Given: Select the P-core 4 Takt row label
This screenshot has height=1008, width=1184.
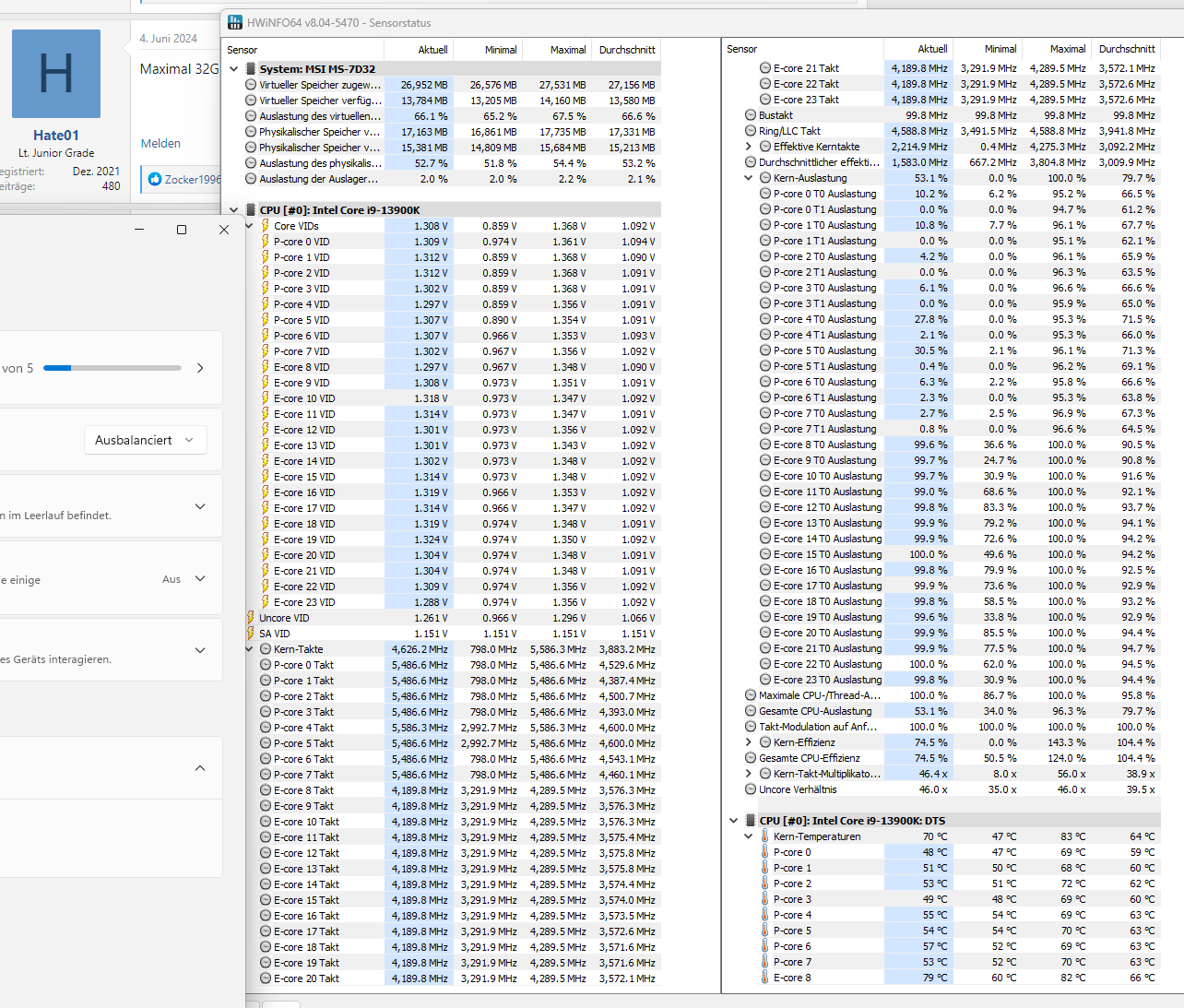Looking at the screenshot, I should coord(303,727).
